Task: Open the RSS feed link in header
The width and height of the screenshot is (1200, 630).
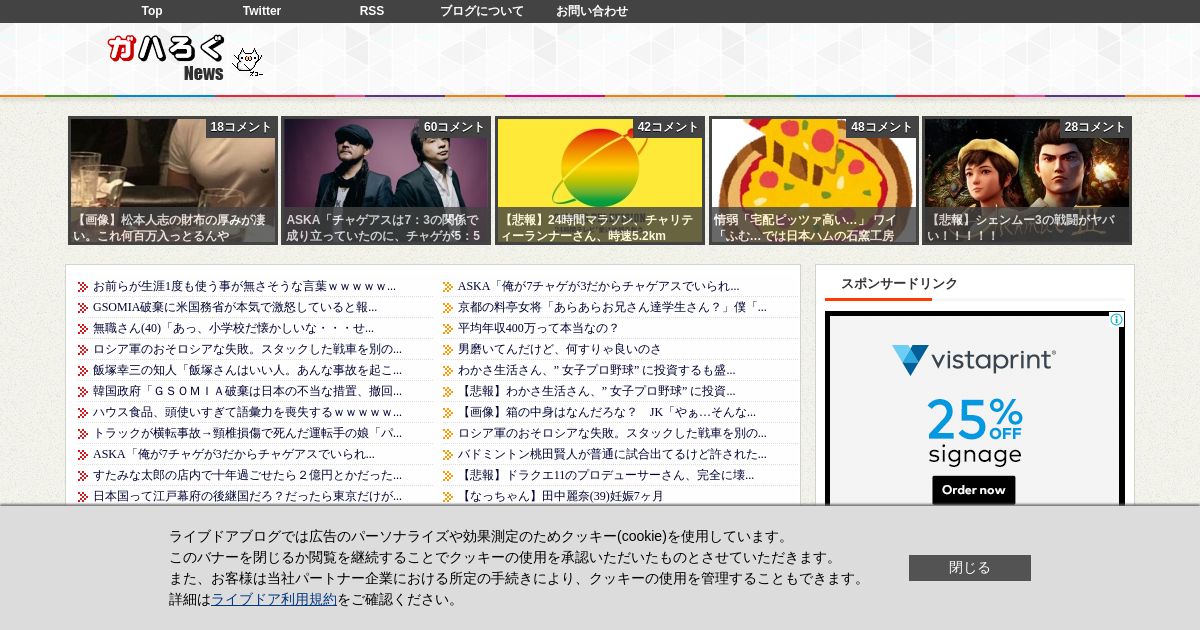Action: coord(372,11)
